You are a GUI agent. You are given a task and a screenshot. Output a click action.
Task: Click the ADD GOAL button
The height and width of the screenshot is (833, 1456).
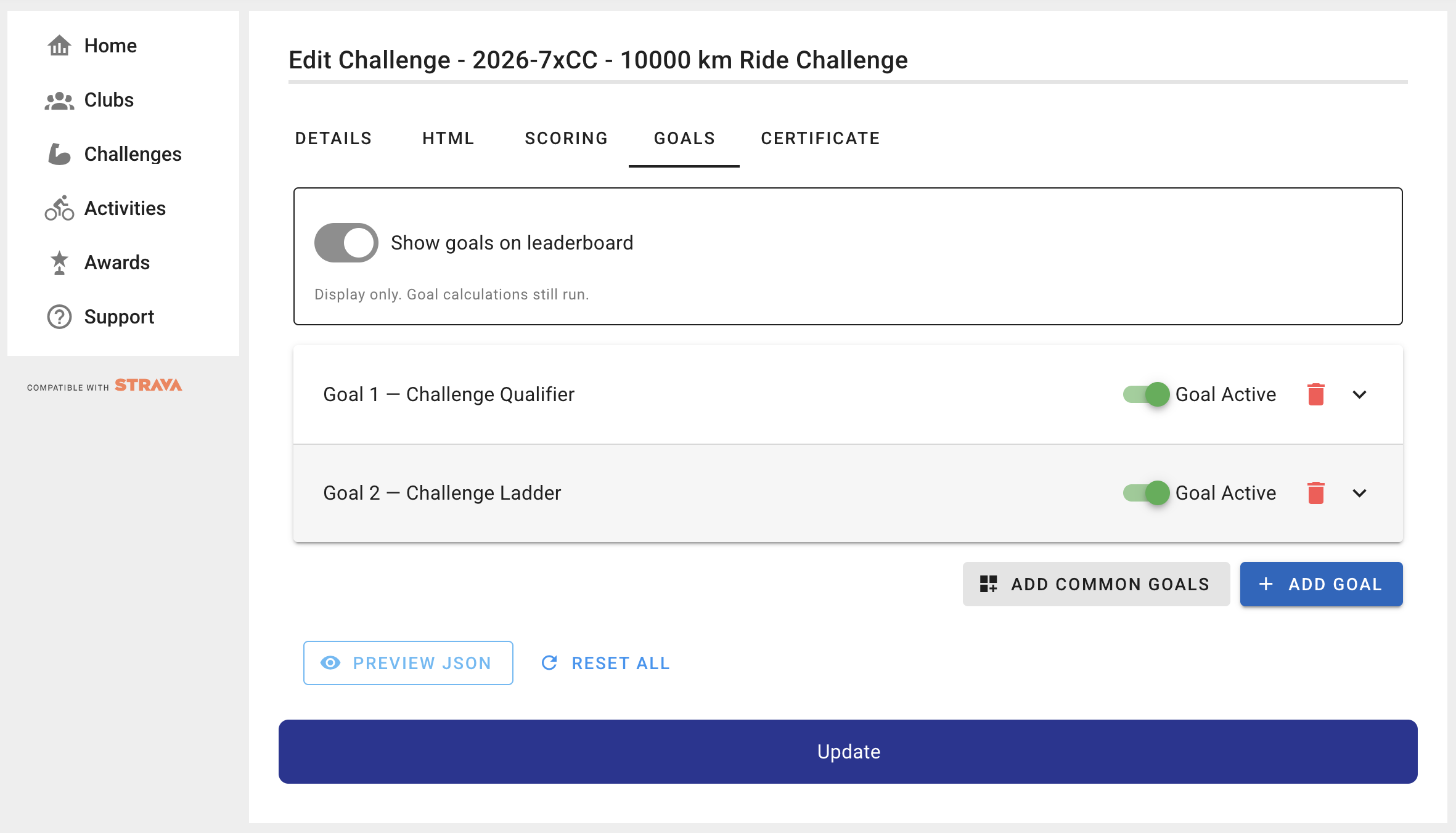click(x=1321, y=583)
